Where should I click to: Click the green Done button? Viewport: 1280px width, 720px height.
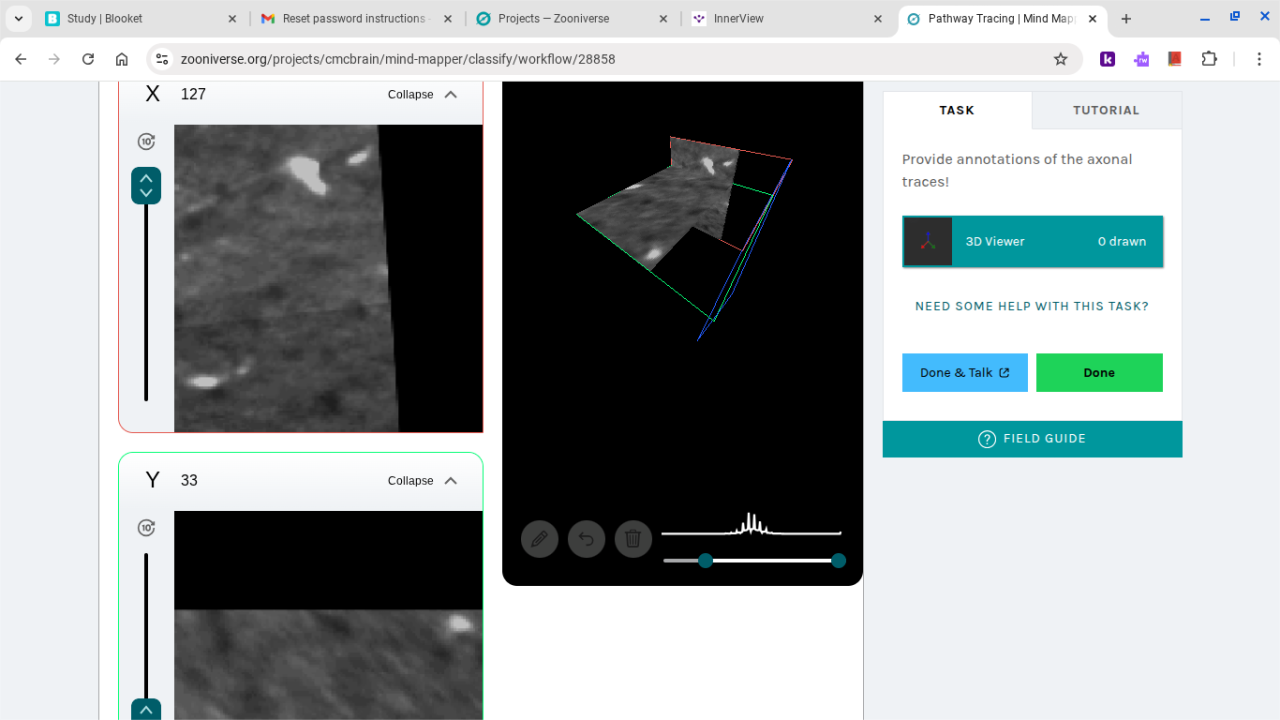[x=1099, y=372]
